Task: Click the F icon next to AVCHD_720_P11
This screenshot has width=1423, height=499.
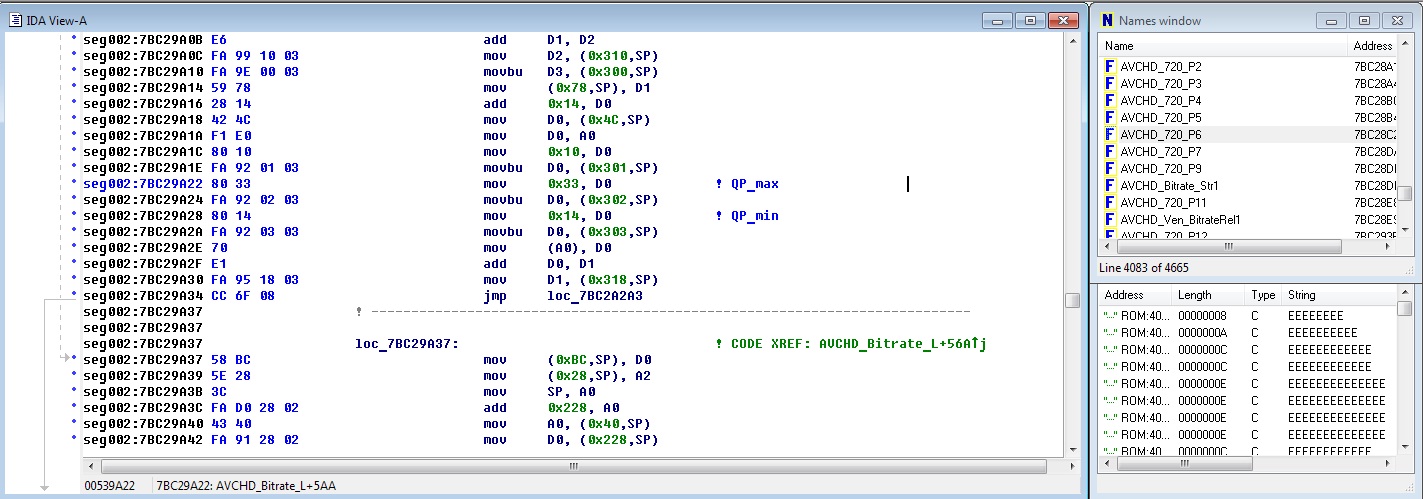Action: [x=1109, y=202]
